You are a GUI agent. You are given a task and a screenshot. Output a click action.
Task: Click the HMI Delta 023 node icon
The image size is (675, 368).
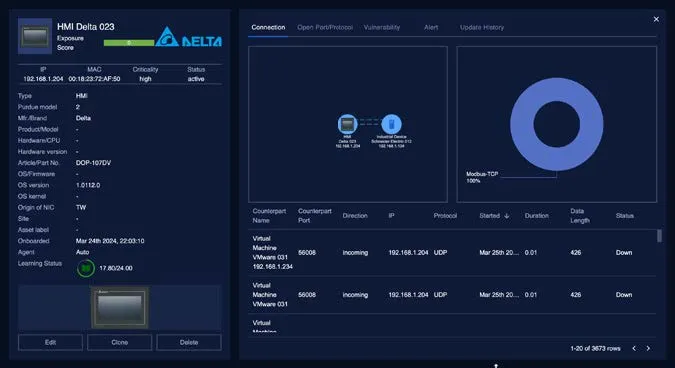[x=347, y=124]
